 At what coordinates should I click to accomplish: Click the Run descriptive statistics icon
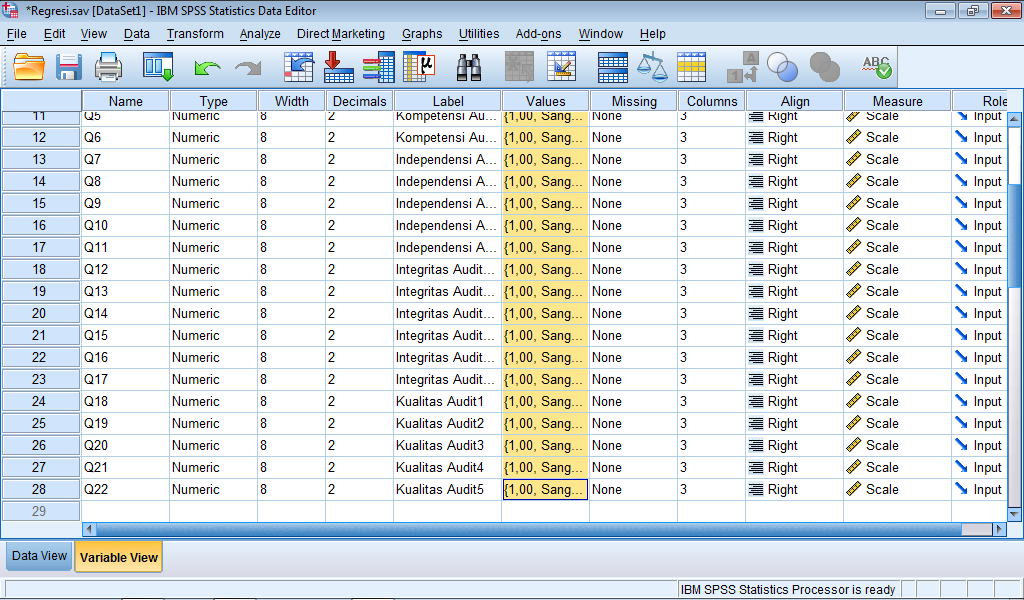point(419,67)
